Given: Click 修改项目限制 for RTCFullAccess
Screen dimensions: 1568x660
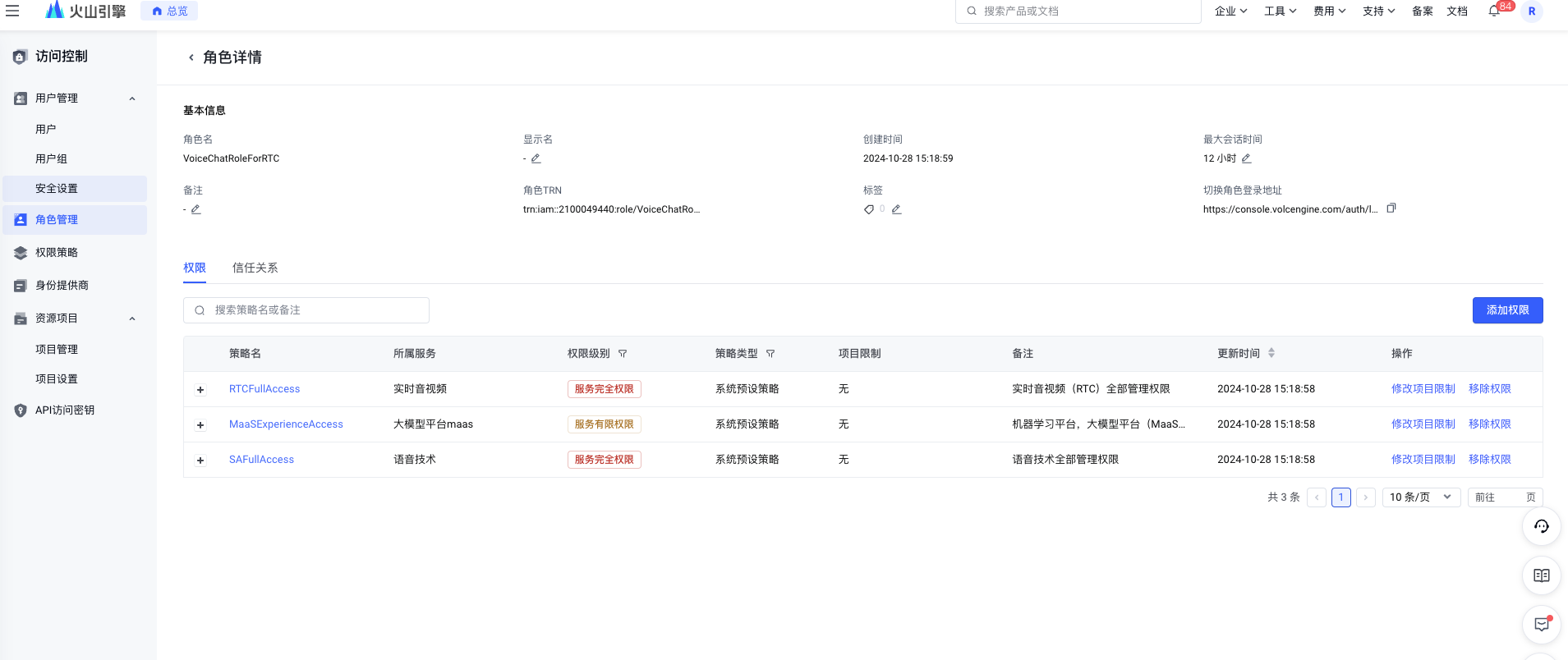Looking at the screenshot, I should pyautogui.click(x=1423, y=389).
